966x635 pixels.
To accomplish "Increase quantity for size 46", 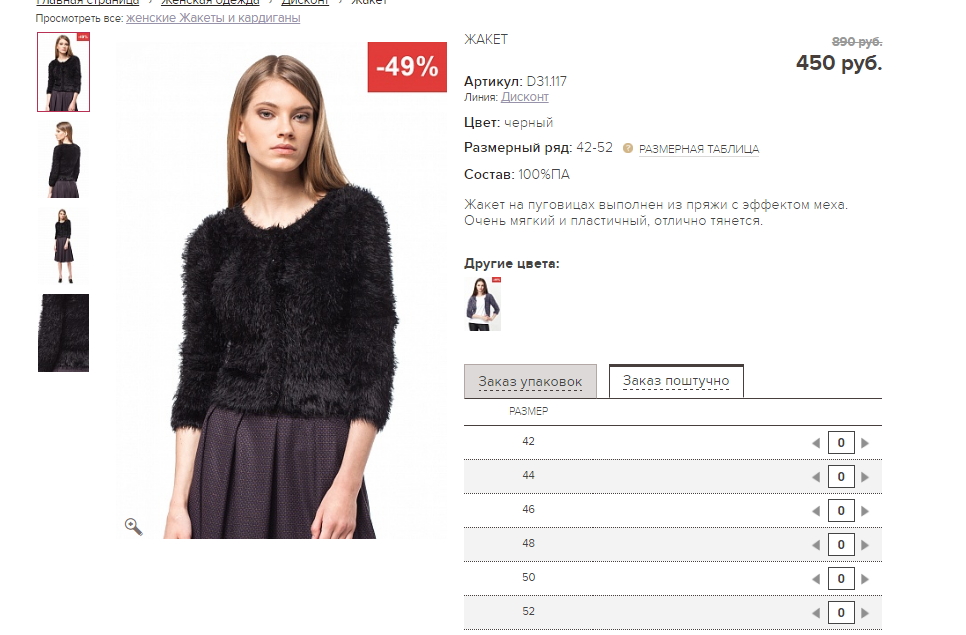I will (x=865, y=511).
